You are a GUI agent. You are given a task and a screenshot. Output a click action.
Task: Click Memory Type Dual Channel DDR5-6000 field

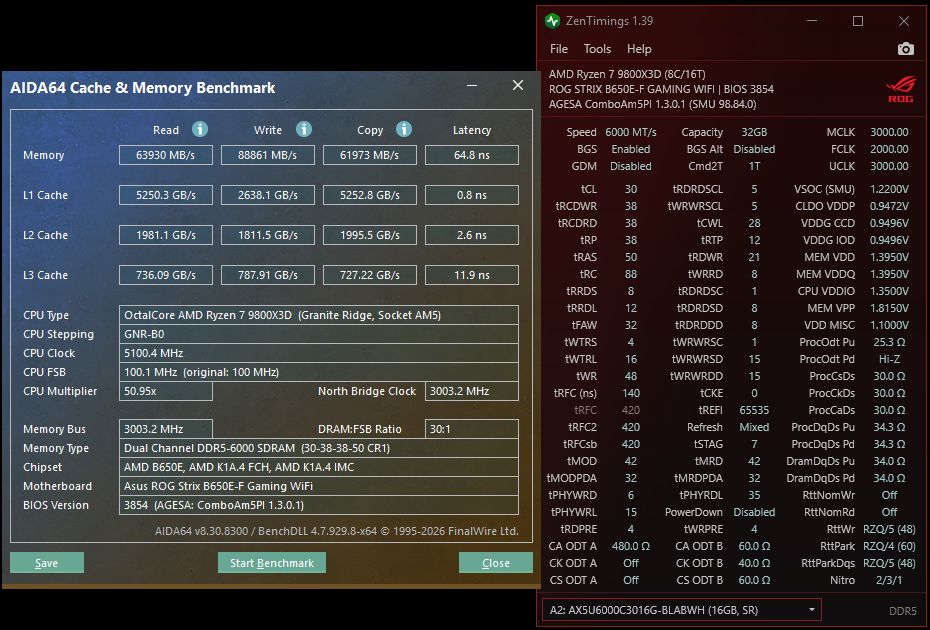click(319, 448)
